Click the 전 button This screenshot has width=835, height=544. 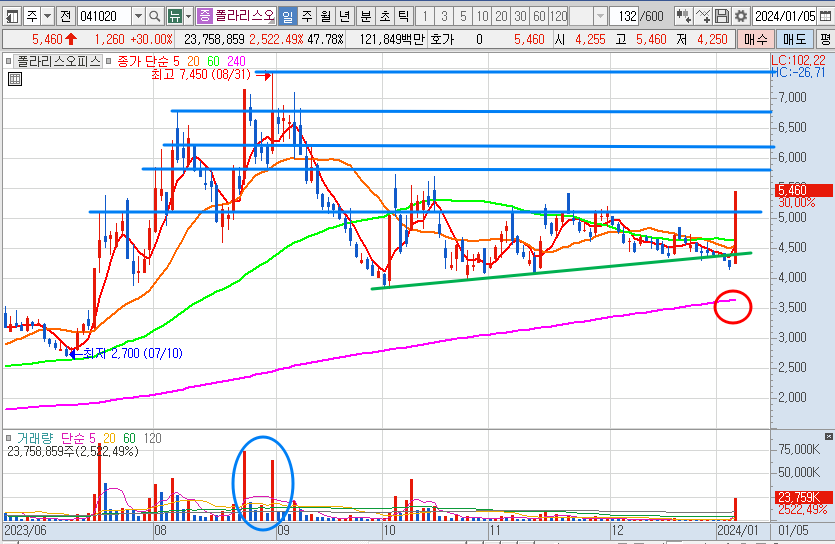click(66, 16)
